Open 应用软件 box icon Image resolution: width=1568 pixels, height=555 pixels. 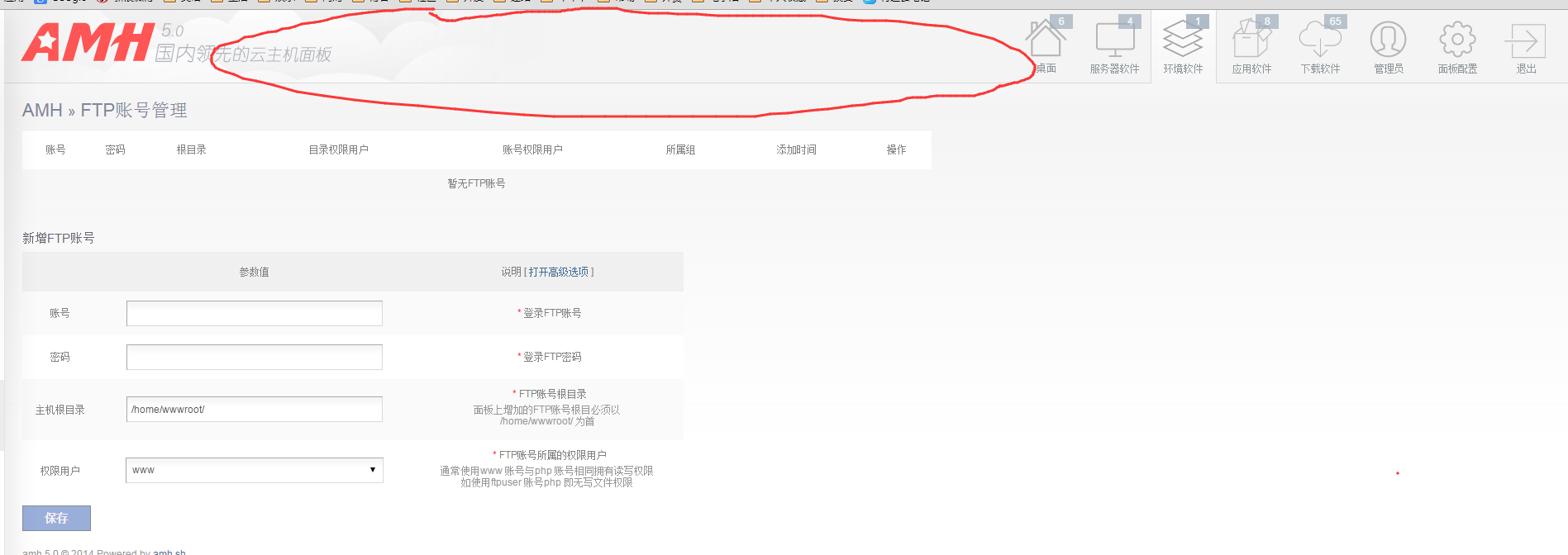[1251, 41]
